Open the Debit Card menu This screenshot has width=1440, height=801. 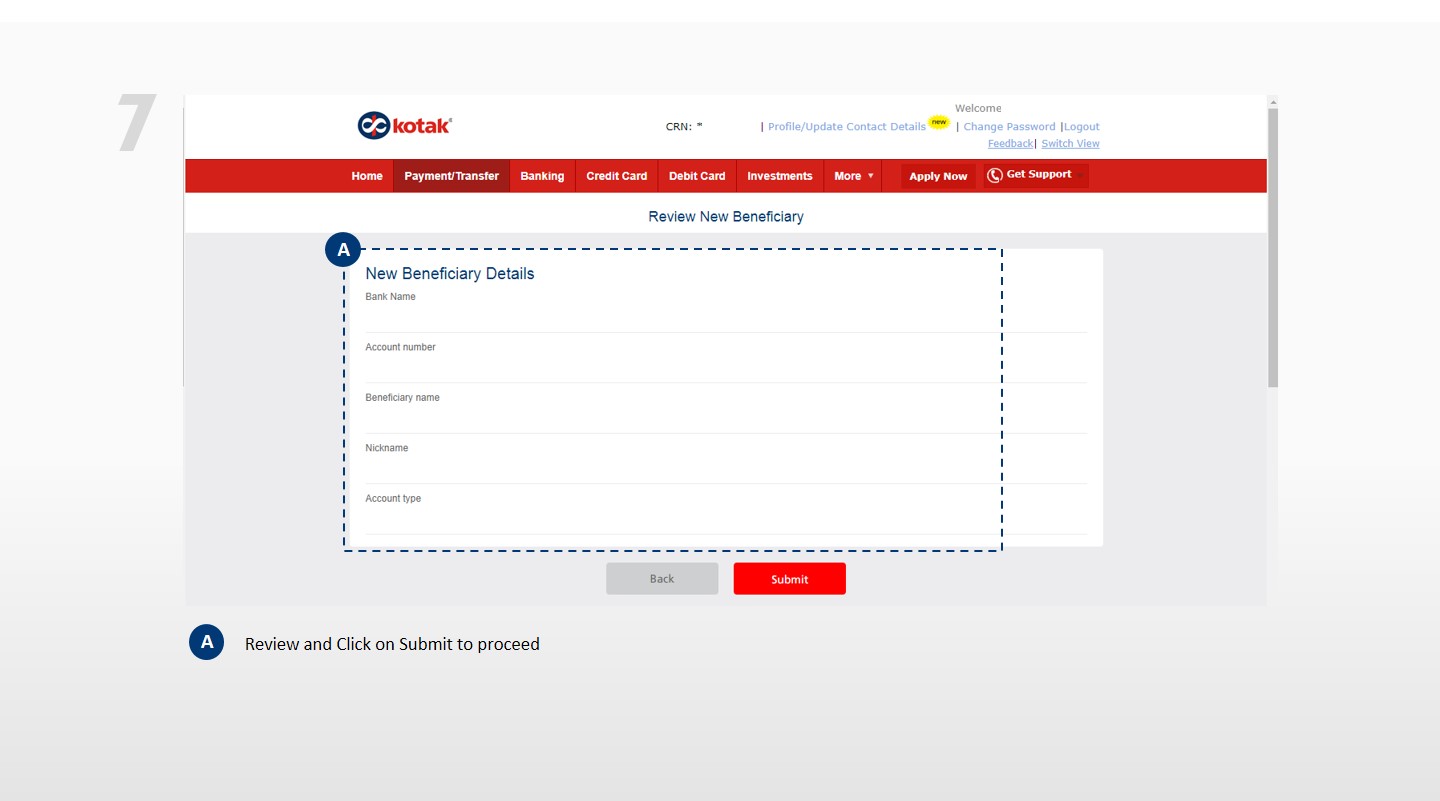[697, 176]
